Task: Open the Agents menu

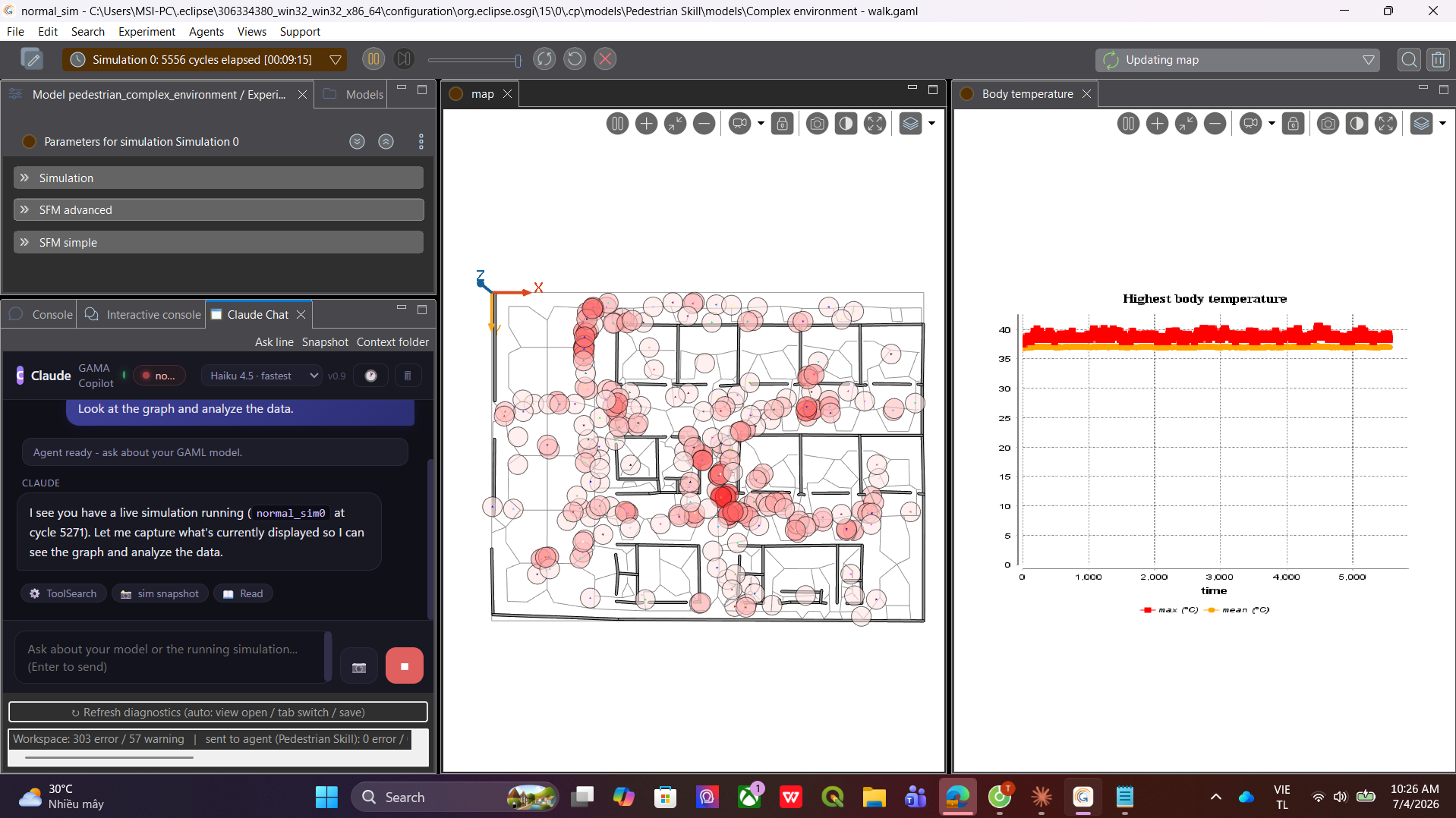Action: tap(206, 32)
